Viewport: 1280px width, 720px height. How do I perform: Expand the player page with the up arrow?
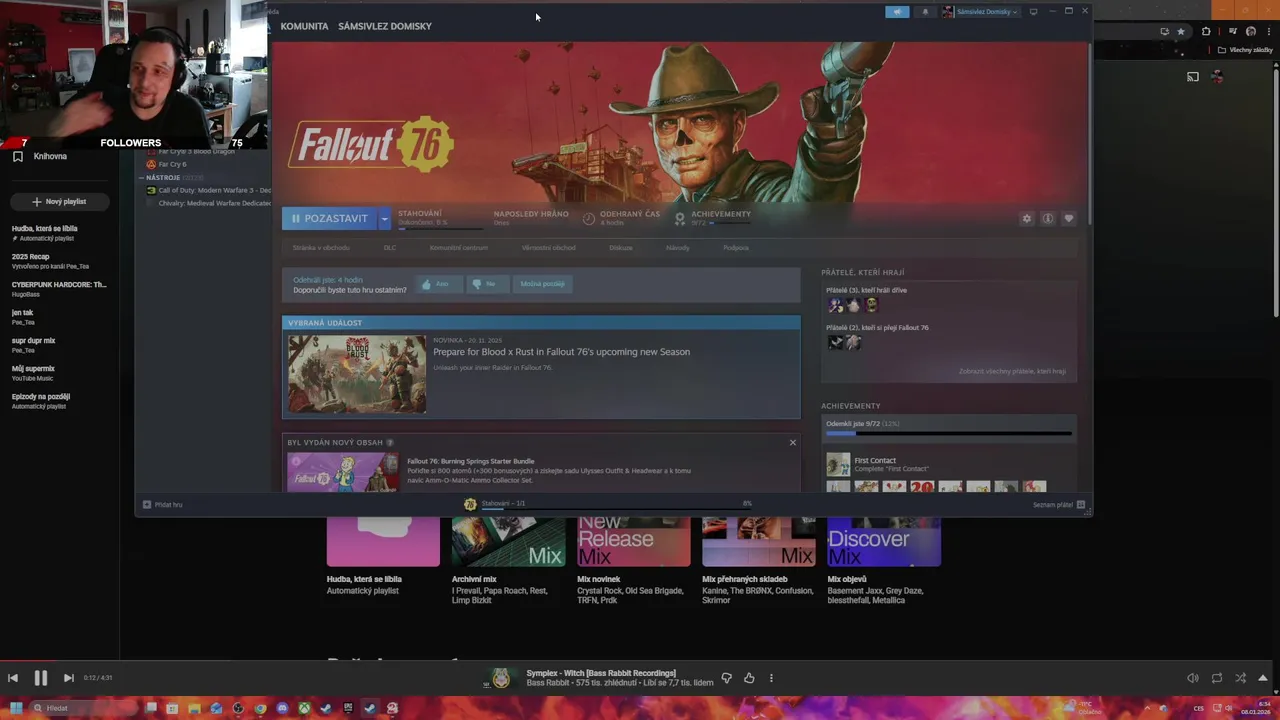pyautogui.click(x=1263, y=678)
